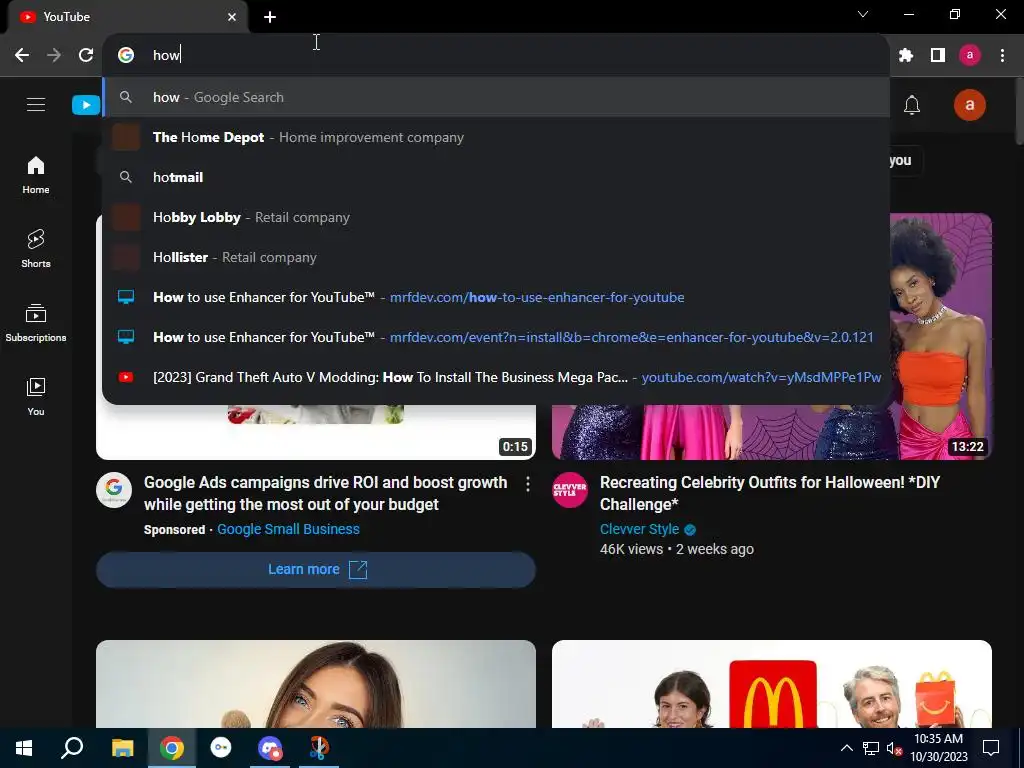Show hidden system tray icons
The height and width of the screenshot is (768, 1024).
tap(846, 748)
